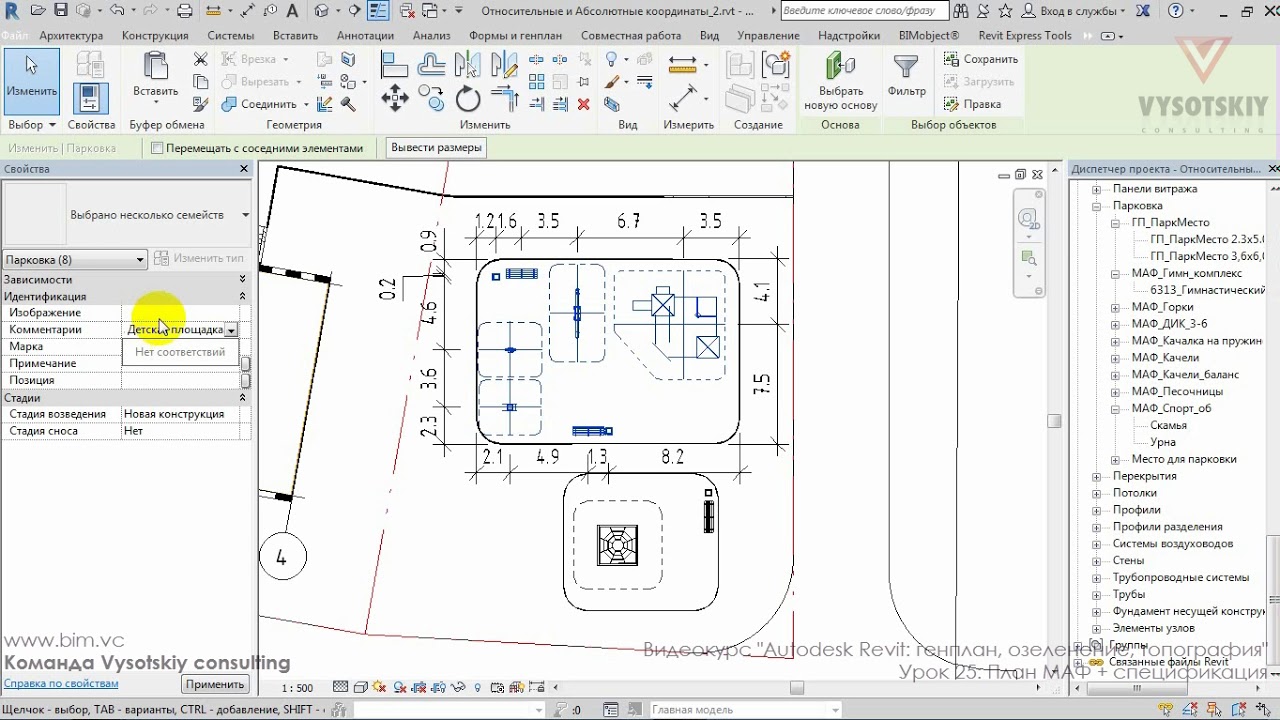Open the Главная модель design option selector
The width and height of the screenshot is (1280, 720).
(746, 710)
